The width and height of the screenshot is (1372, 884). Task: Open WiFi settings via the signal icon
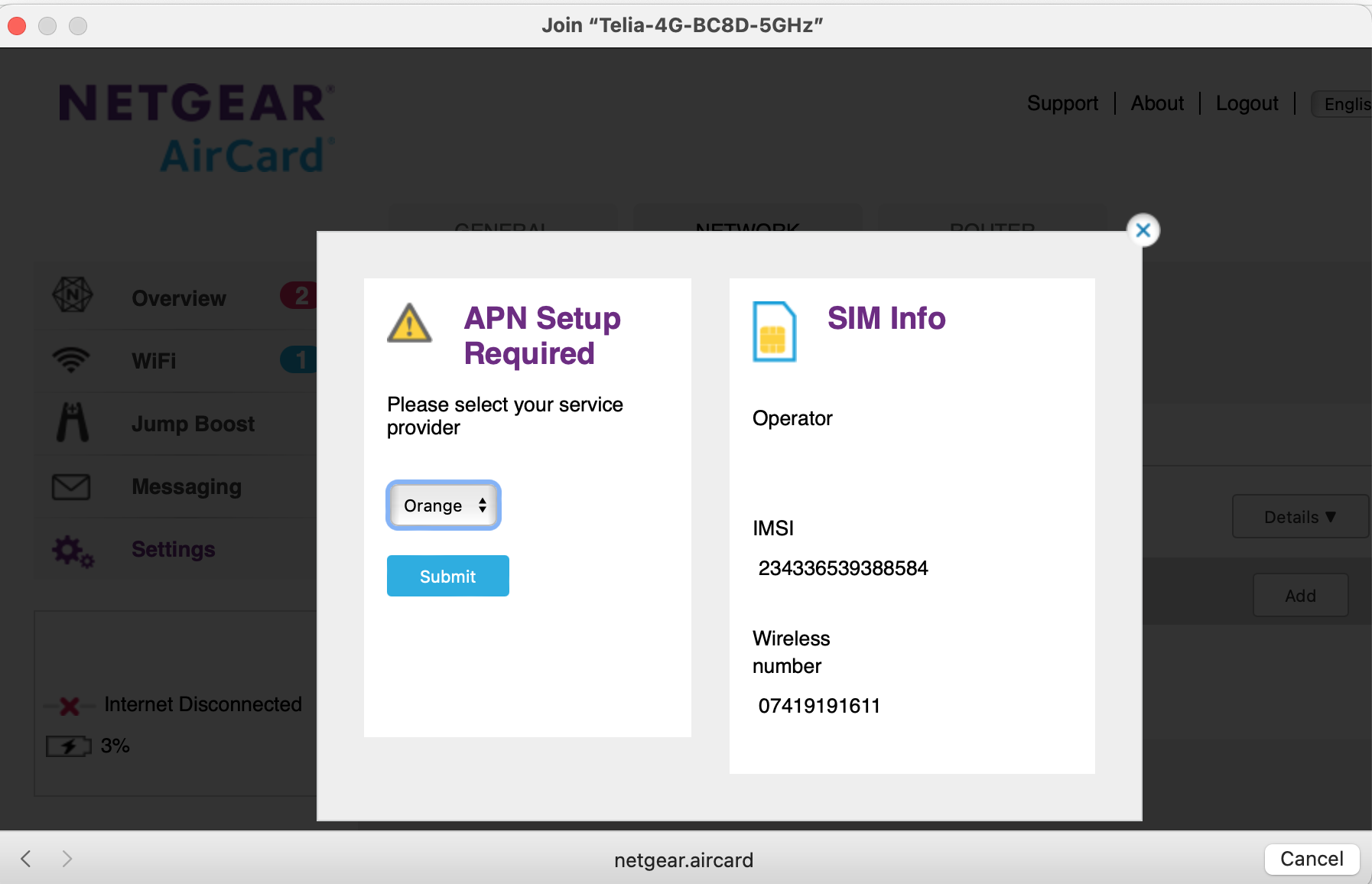point(72,358)
